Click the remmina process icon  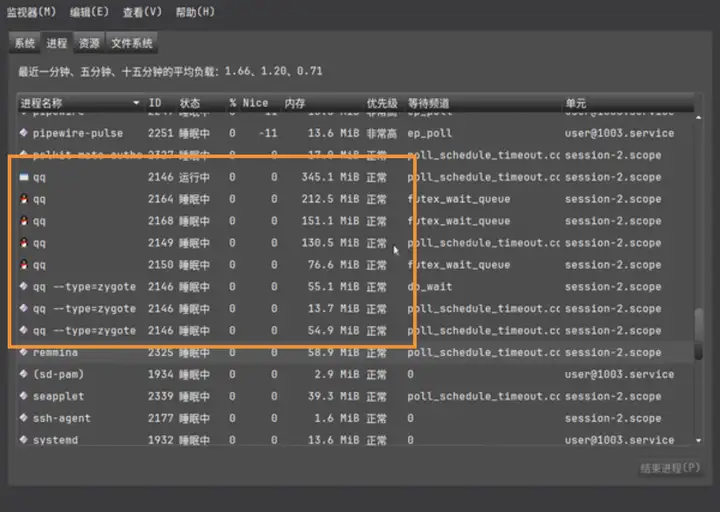[23, 352]
